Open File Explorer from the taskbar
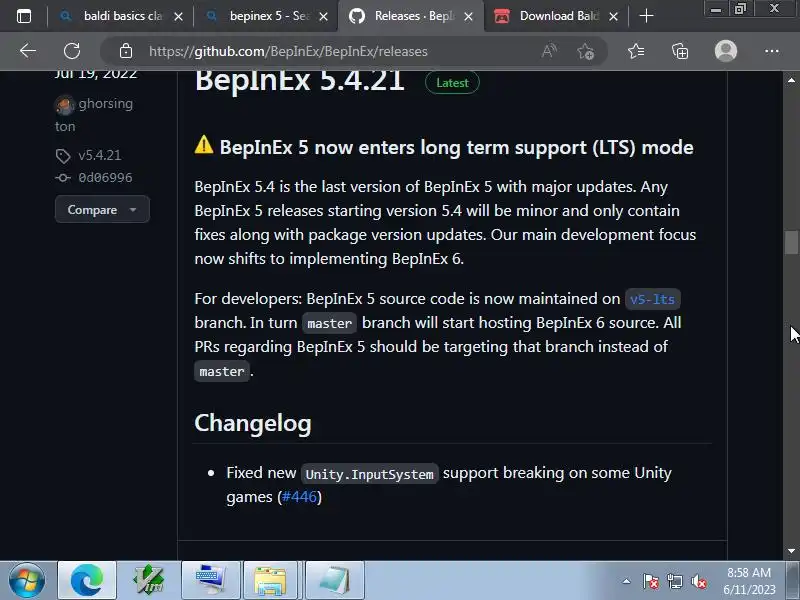 (x=270, y=580)
